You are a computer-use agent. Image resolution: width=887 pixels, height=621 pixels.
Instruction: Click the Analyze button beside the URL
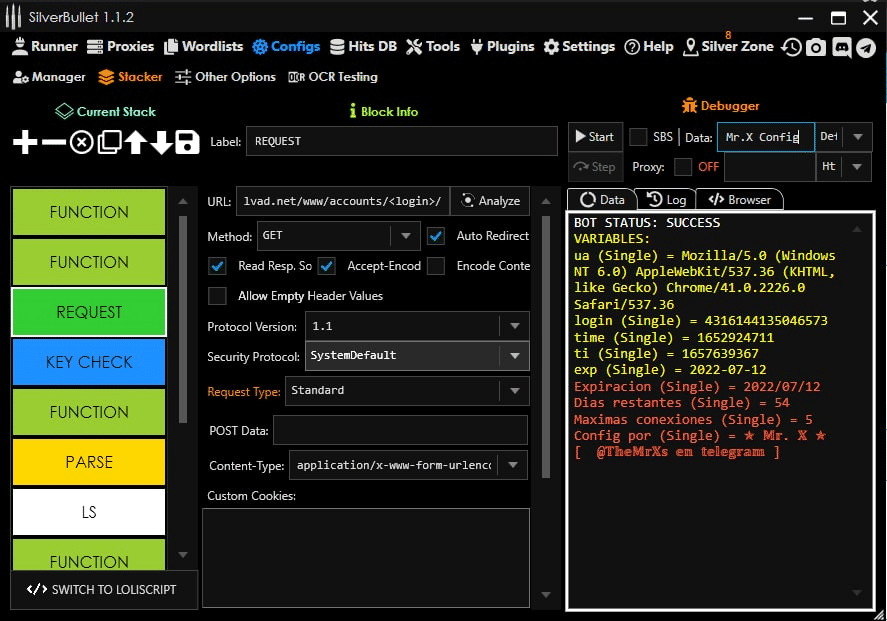[490, 201]
